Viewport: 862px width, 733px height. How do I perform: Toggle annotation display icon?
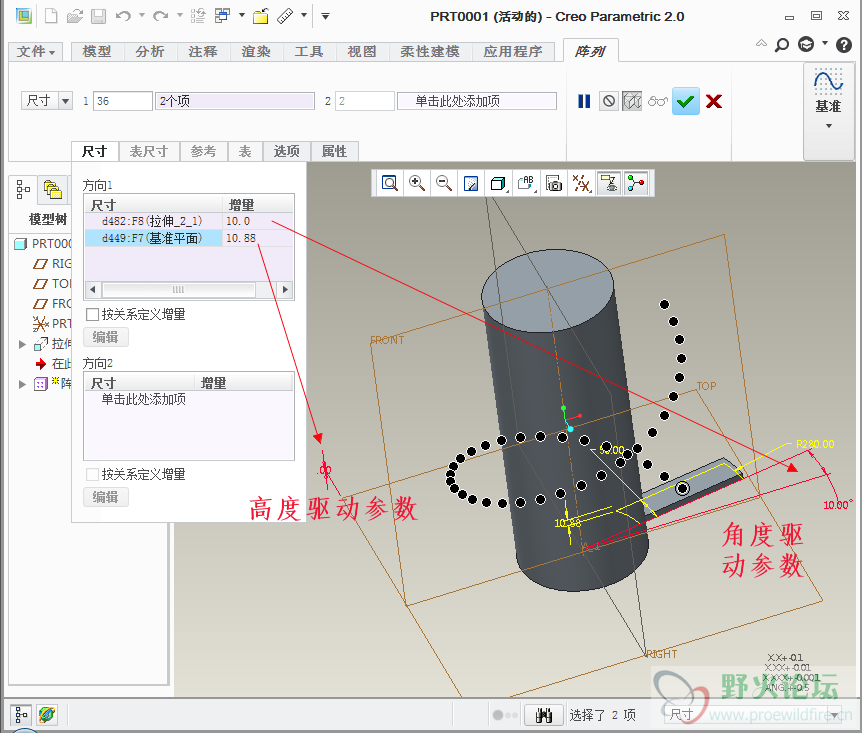point(609,183)
